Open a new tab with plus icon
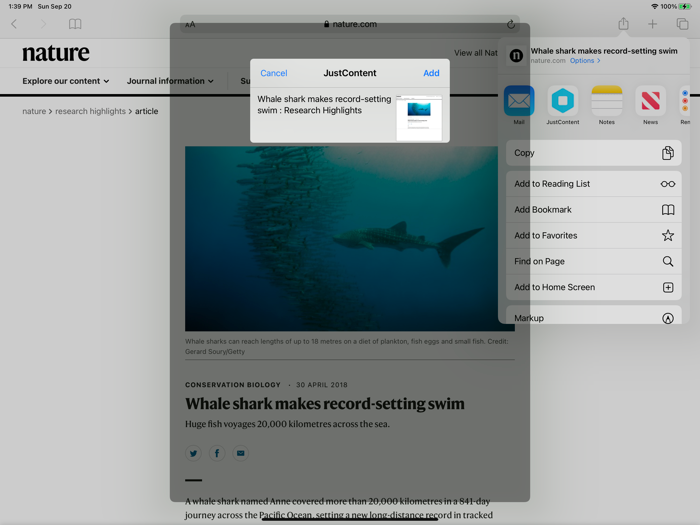The image size is (700, 525). point(652,24)
